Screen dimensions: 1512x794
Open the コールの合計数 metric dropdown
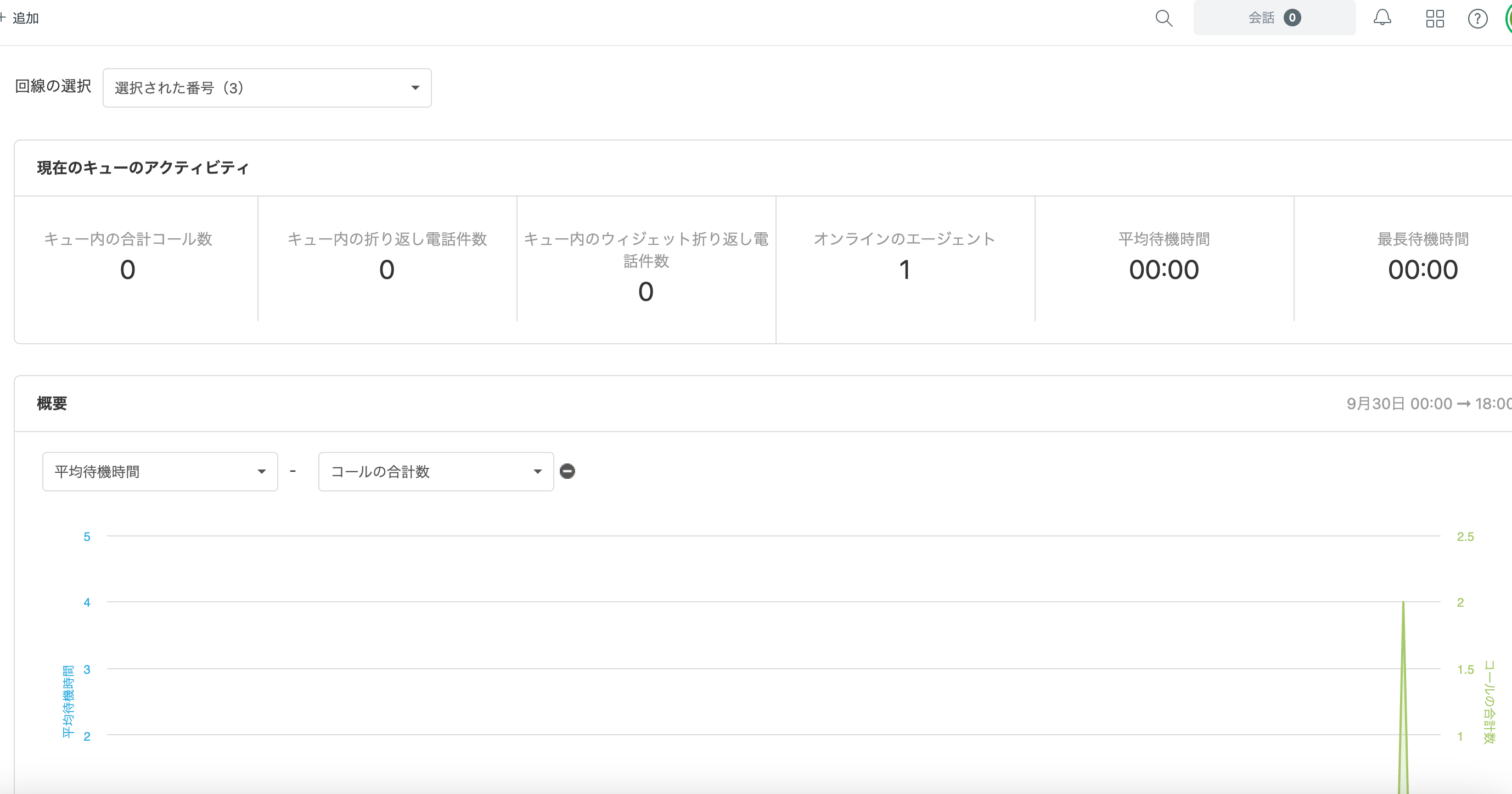436,472
